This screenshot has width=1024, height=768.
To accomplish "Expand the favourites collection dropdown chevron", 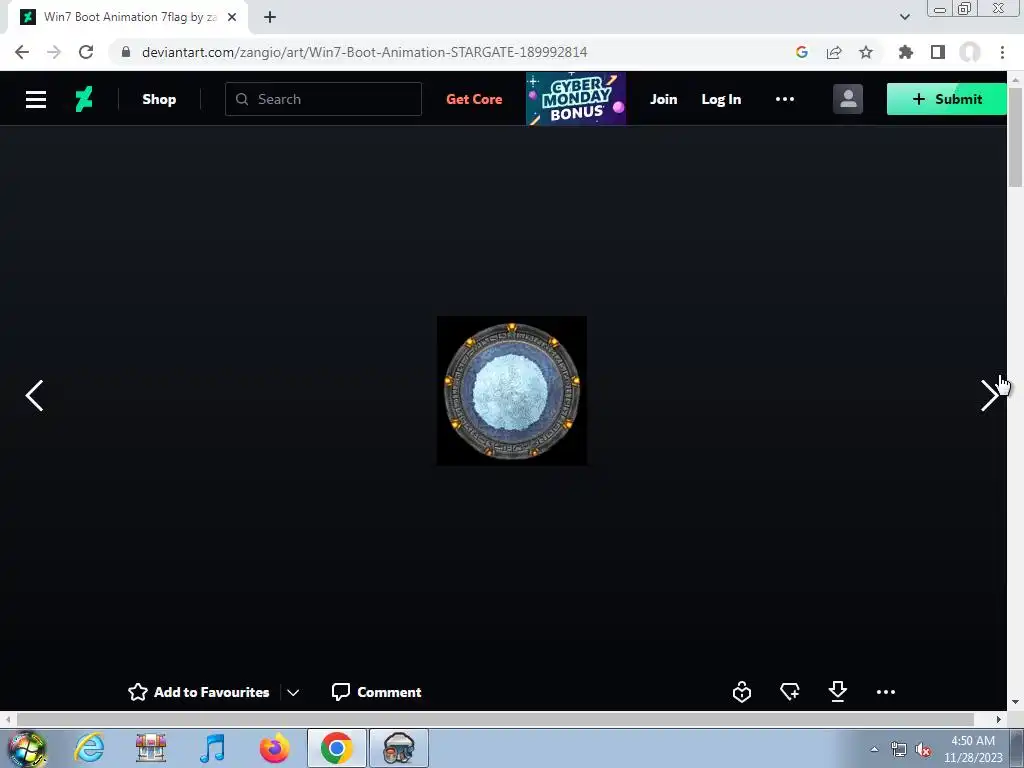I will point(293,692).
